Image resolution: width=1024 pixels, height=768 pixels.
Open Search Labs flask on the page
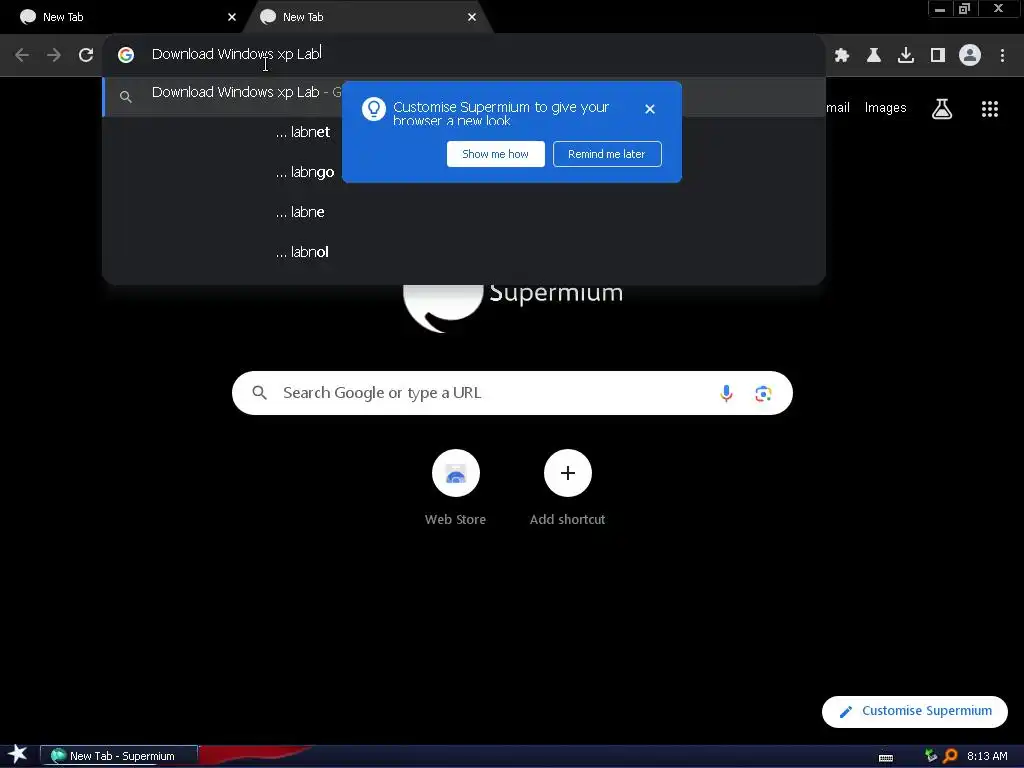942,108
